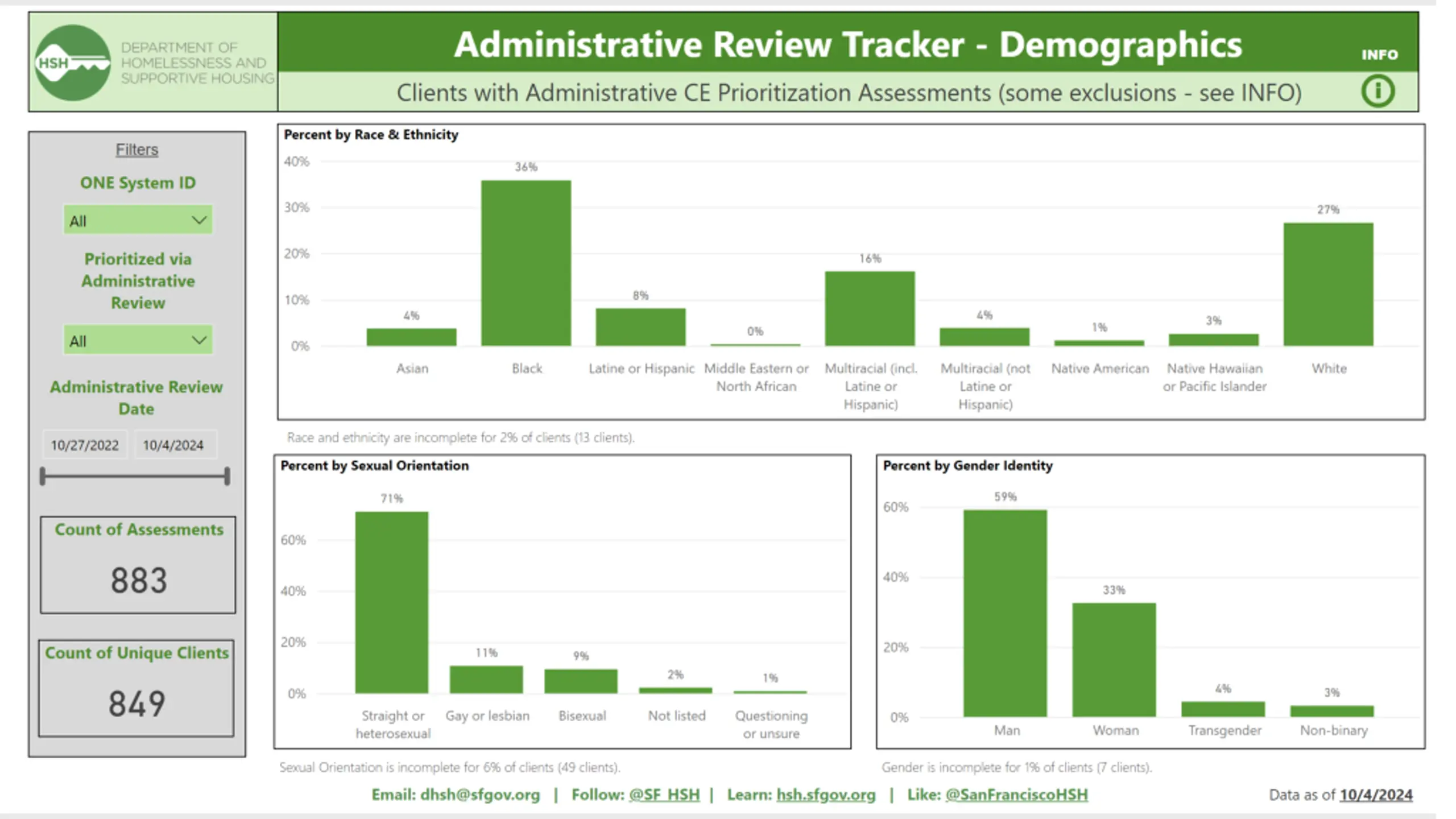Click the HSH key logo

tap(73, 63)
